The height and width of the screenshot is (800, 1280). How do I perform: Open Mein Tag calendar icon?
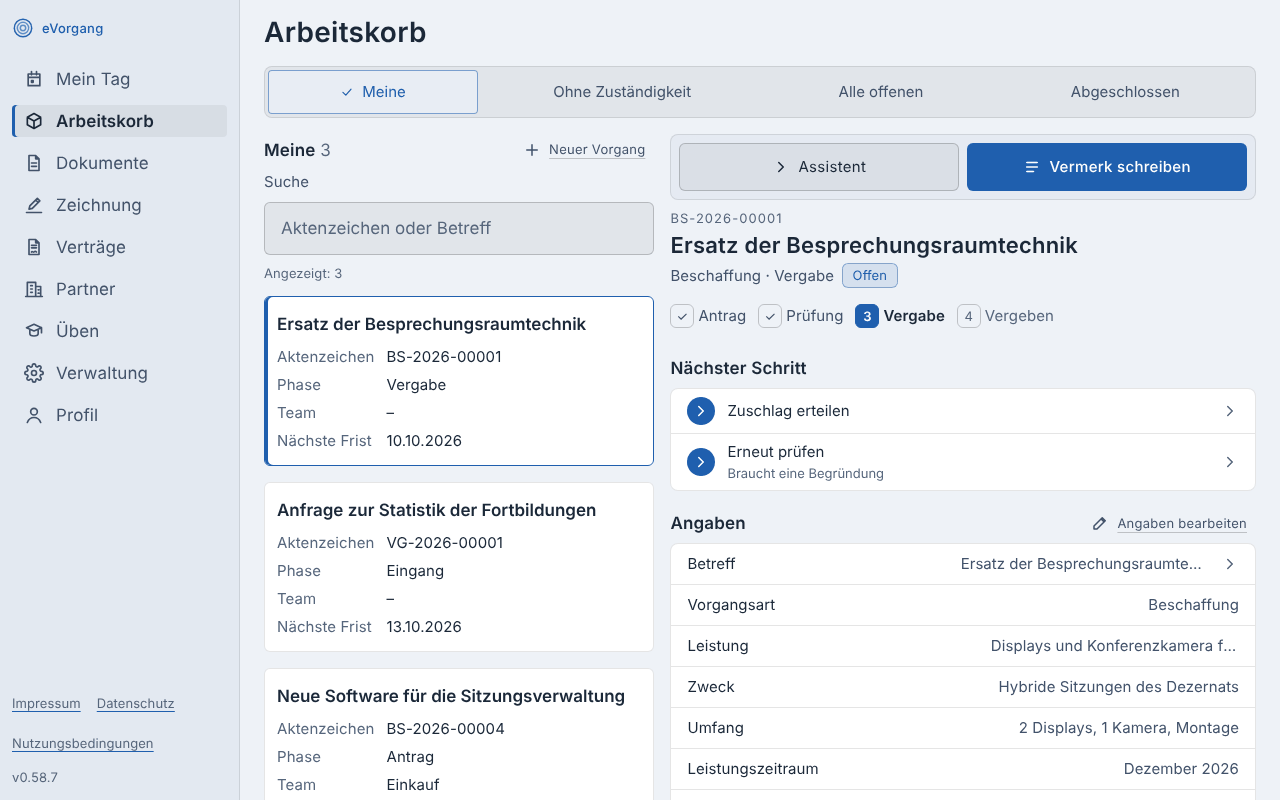pyautogui.click(x=34, y=79)
